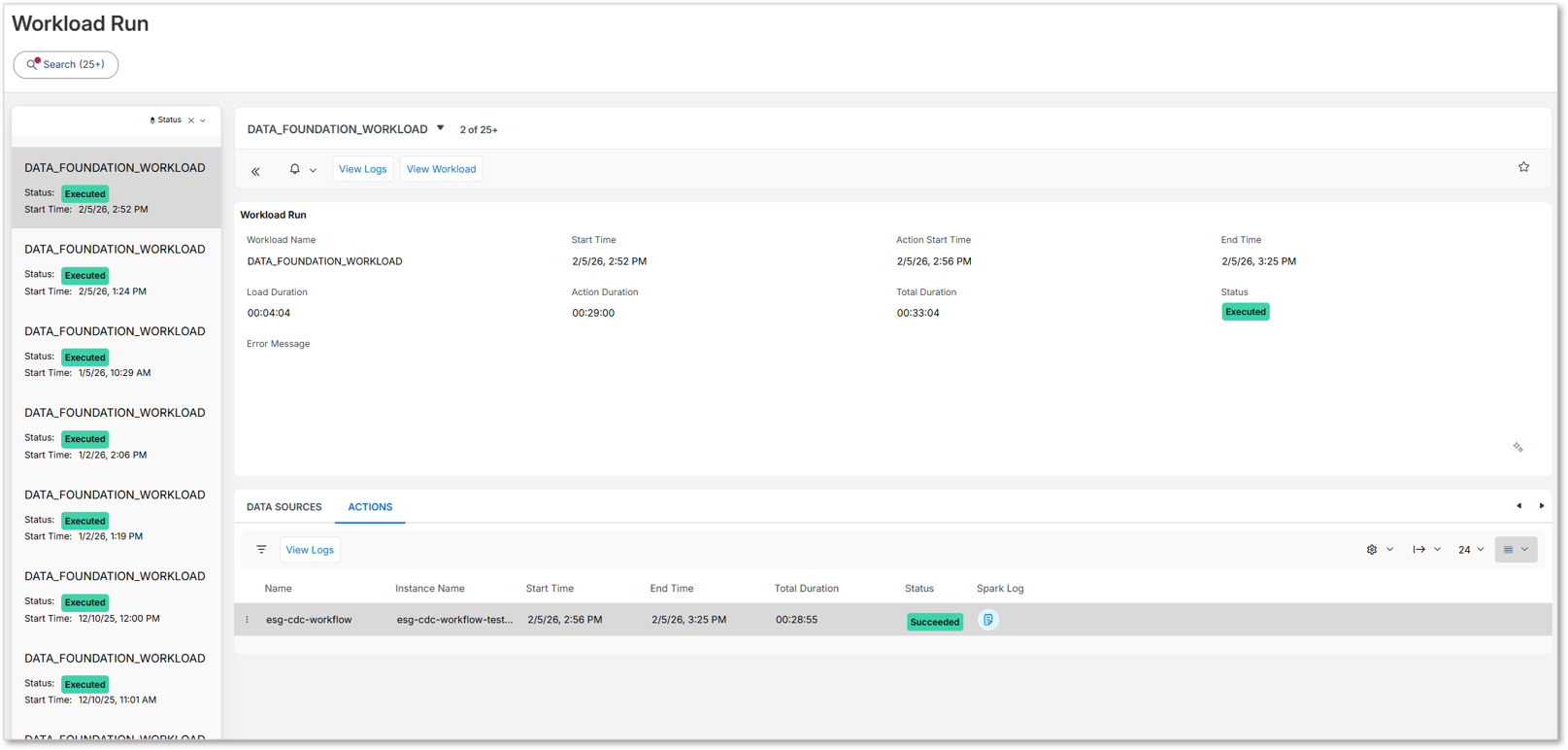Click the Succeeded status badge
The width and height of the screenshot is (1568, 750).
tap(934, 622)
